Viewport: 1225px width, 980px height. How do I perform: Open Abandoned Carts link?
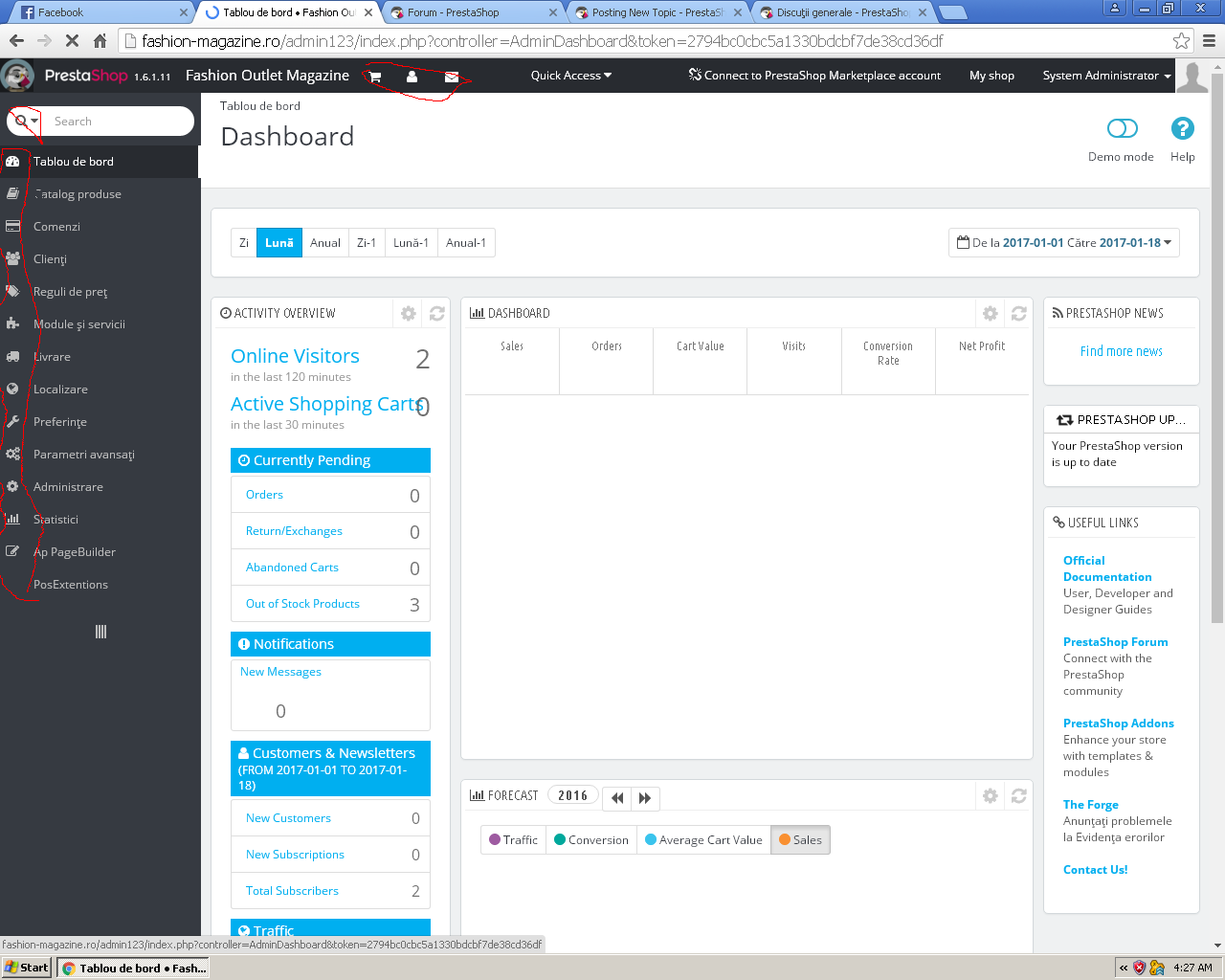pos(292,568)
